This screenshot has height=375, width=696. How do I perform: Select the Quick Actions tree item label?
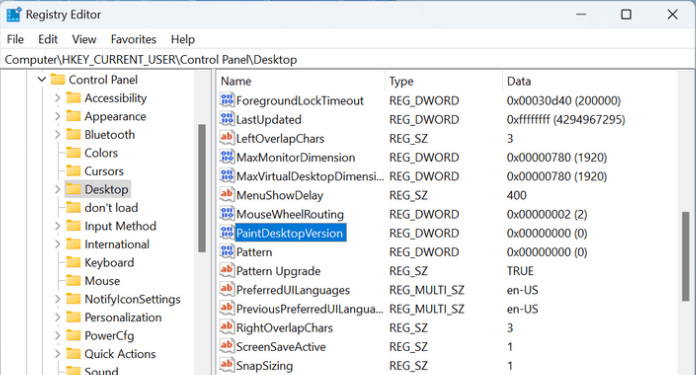point(120,354)
